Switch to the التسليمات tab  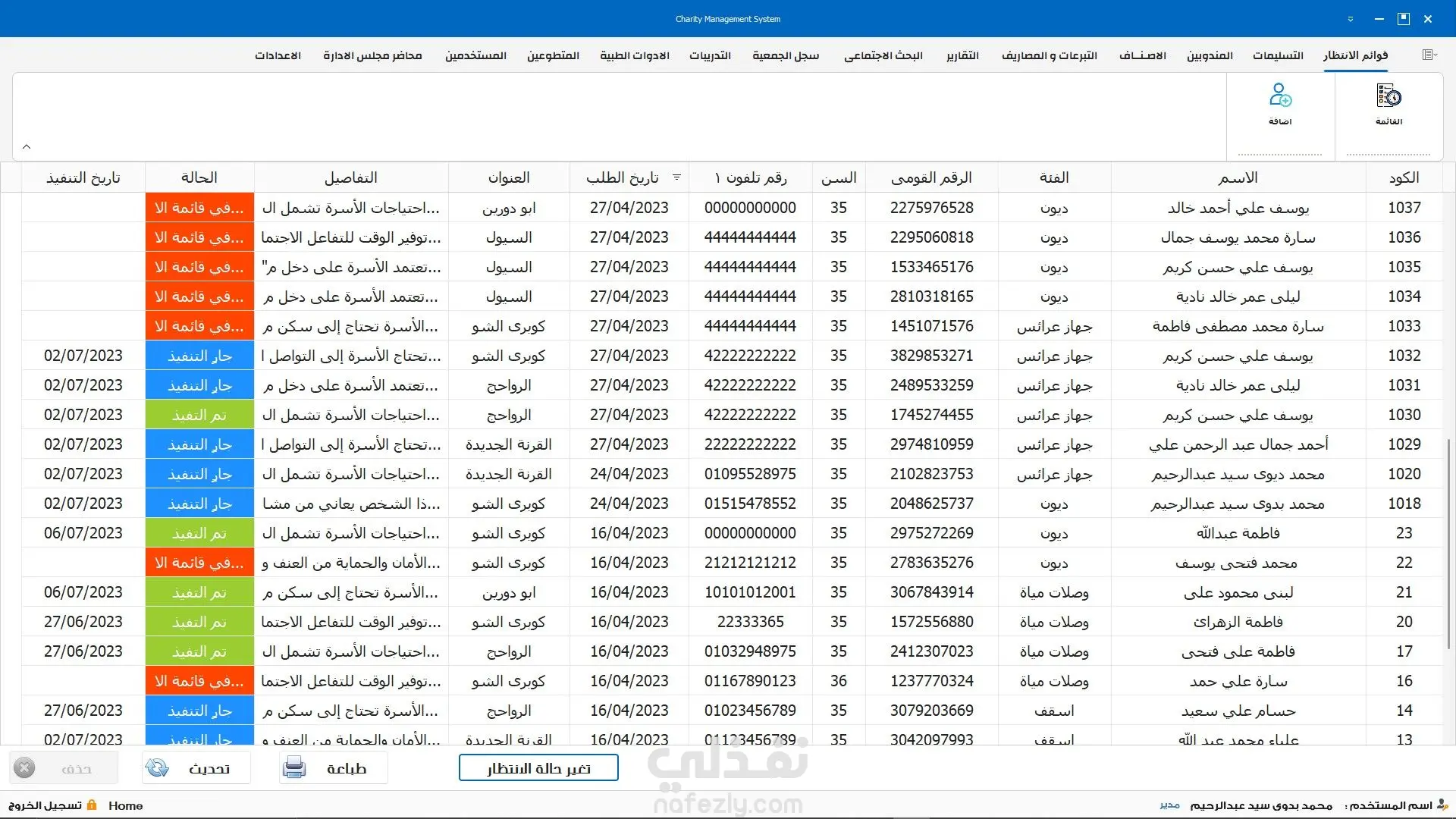point(1278,55)
